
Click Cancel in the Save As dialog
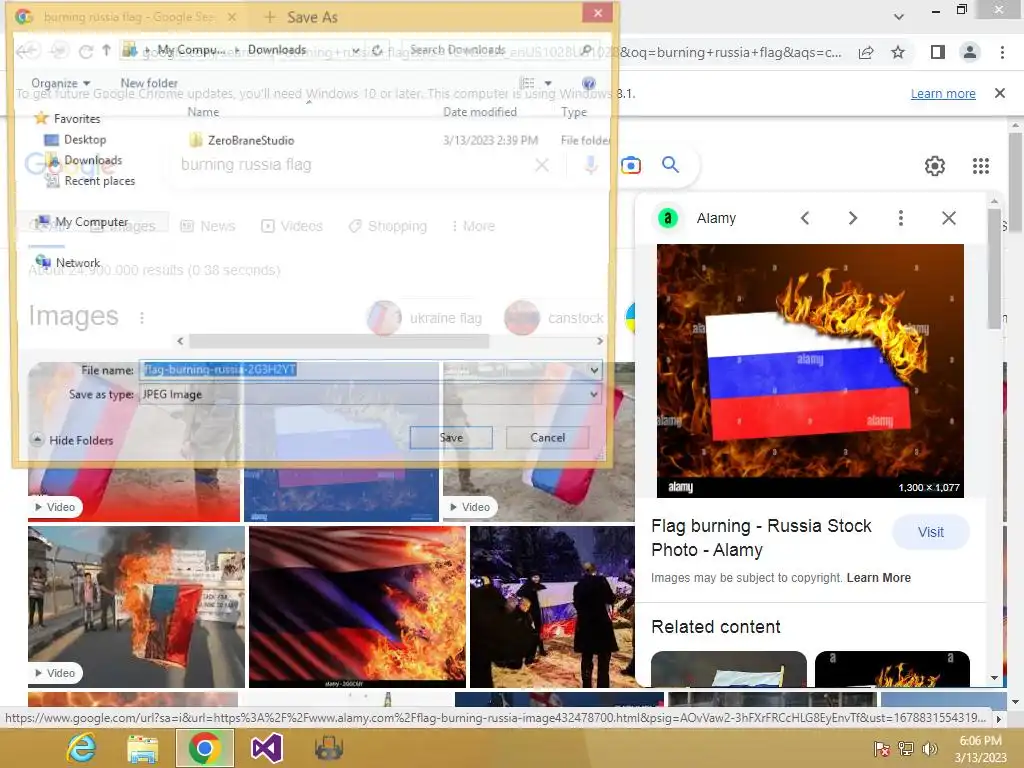coord(547,438)
